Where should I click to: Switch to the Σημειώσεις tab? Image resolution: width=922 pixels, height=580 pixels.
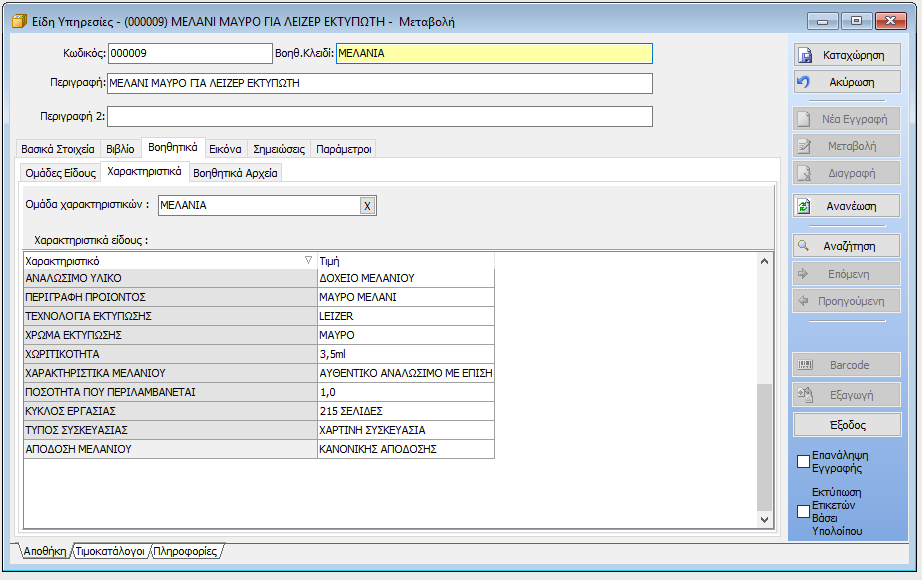point(279,149)
